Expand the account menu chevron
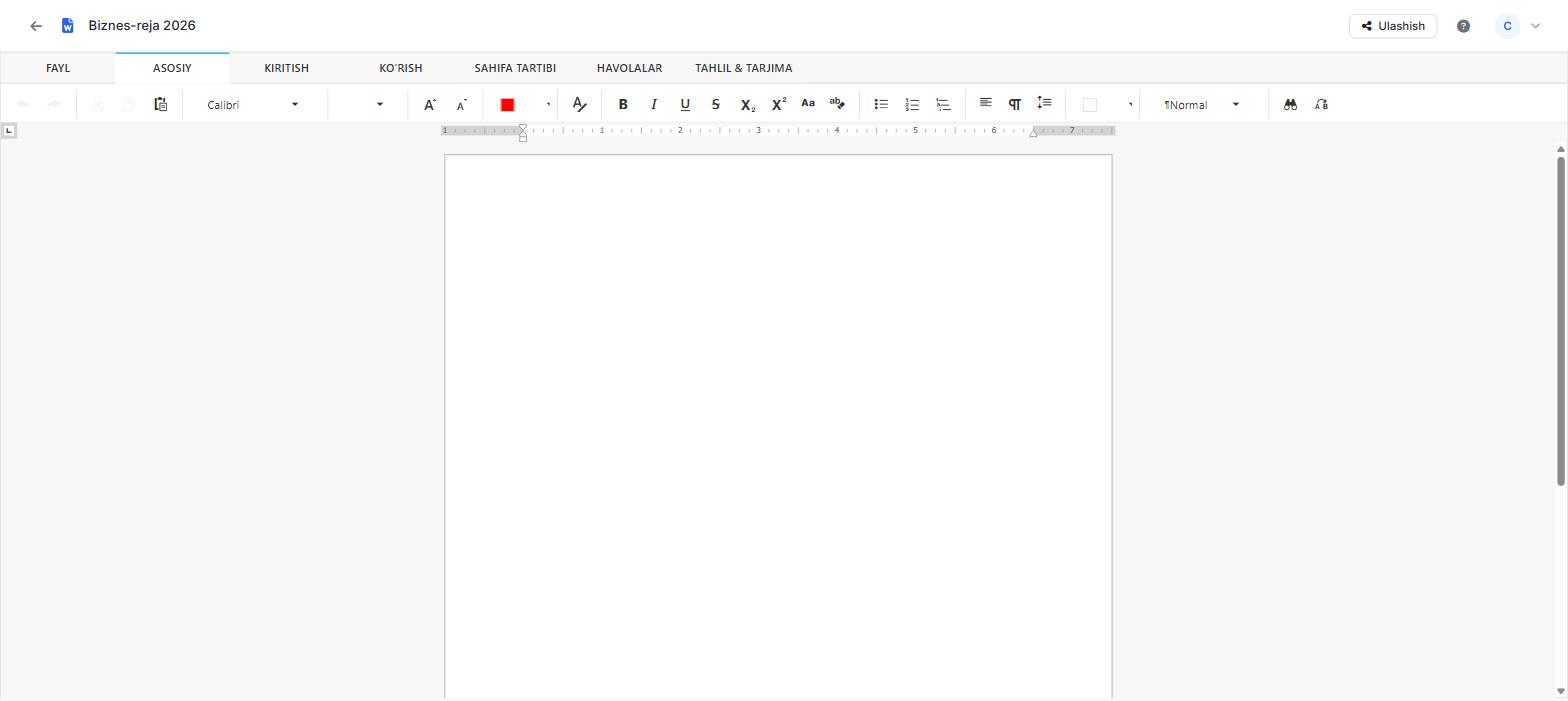Screen dimensions: 1568x701 [1535, 26]
